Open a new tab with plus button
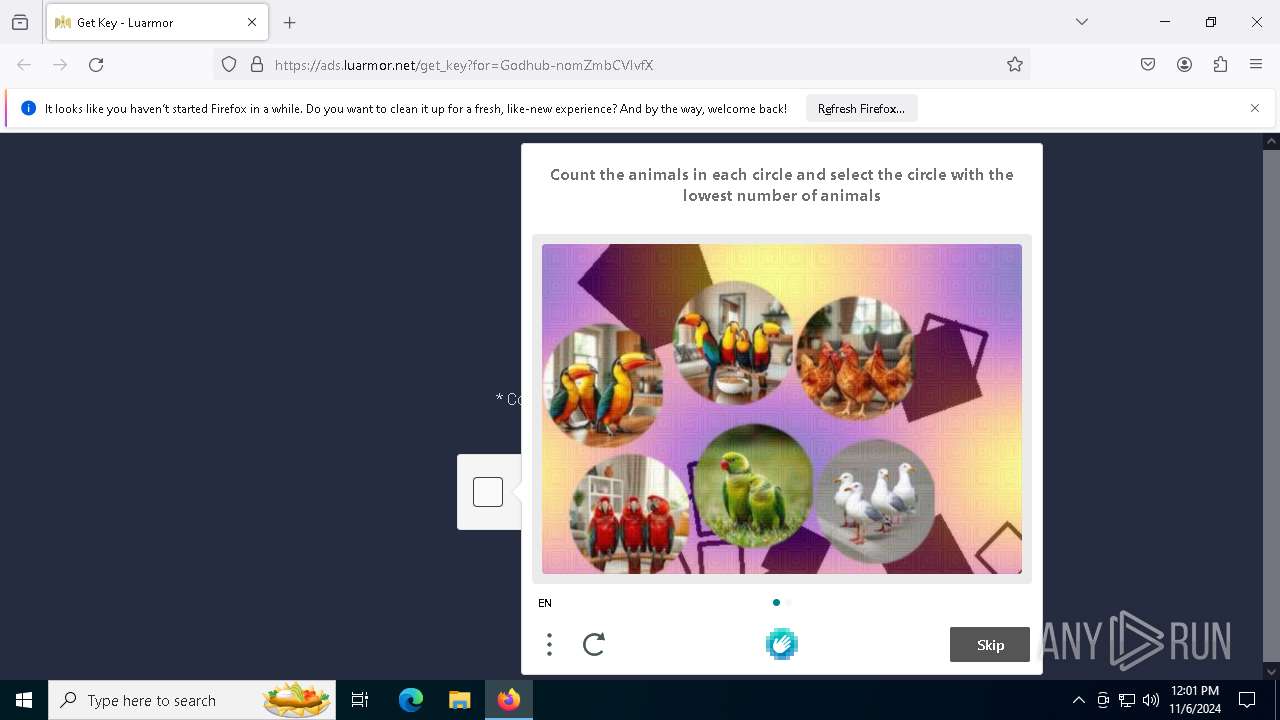Screen dimensions: 1280x720 [x=290, y=22]
